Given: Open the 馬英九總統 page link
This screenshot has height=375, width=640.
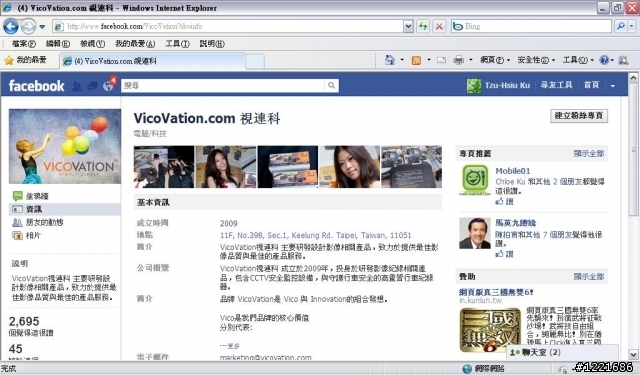Looking at the screenshot, I should click(x=516, y=223).
